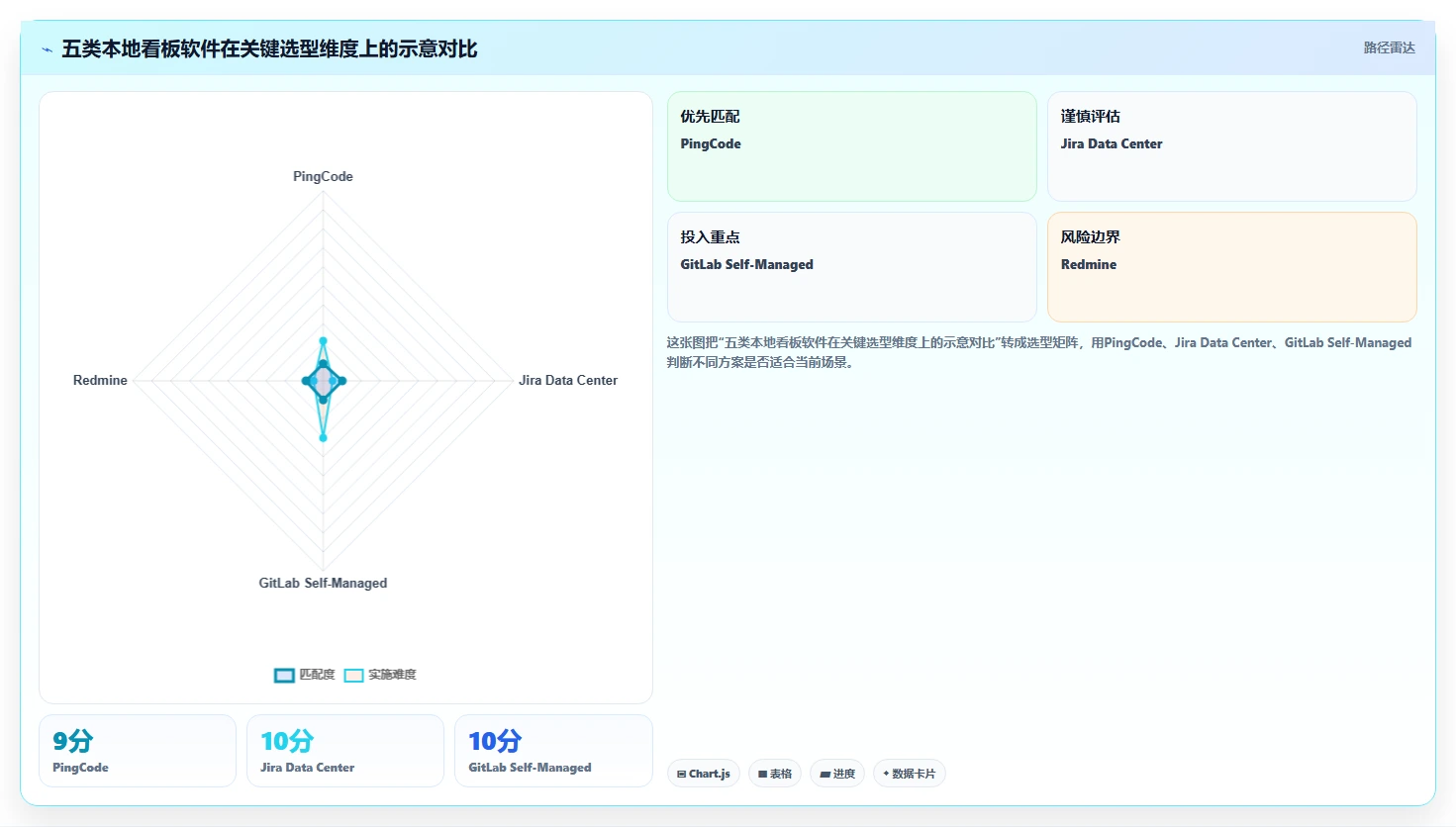Click the 实施难度 legend color box
The height and width of the screenshot is (827, 1456).
[x=353, y=676]
